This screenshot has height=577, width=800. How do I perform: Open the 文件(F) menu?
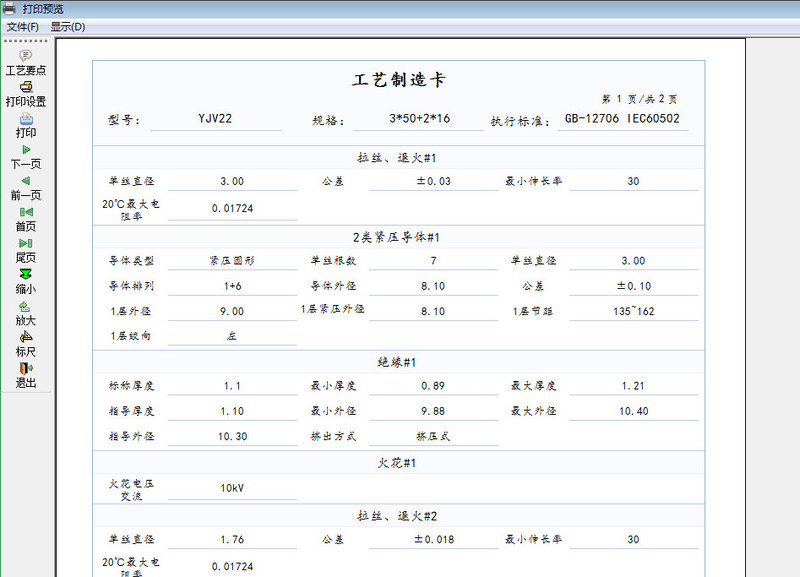point(22,27)
